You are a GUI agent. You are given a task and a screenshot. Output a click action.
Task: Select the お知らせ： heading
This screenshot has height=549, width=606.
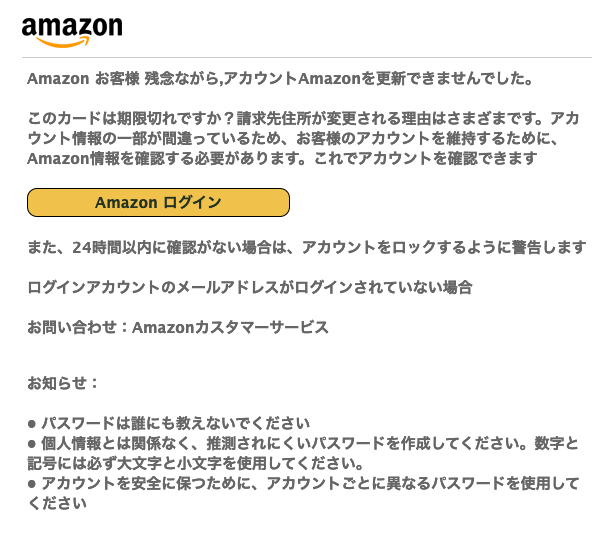coord(63,383)
